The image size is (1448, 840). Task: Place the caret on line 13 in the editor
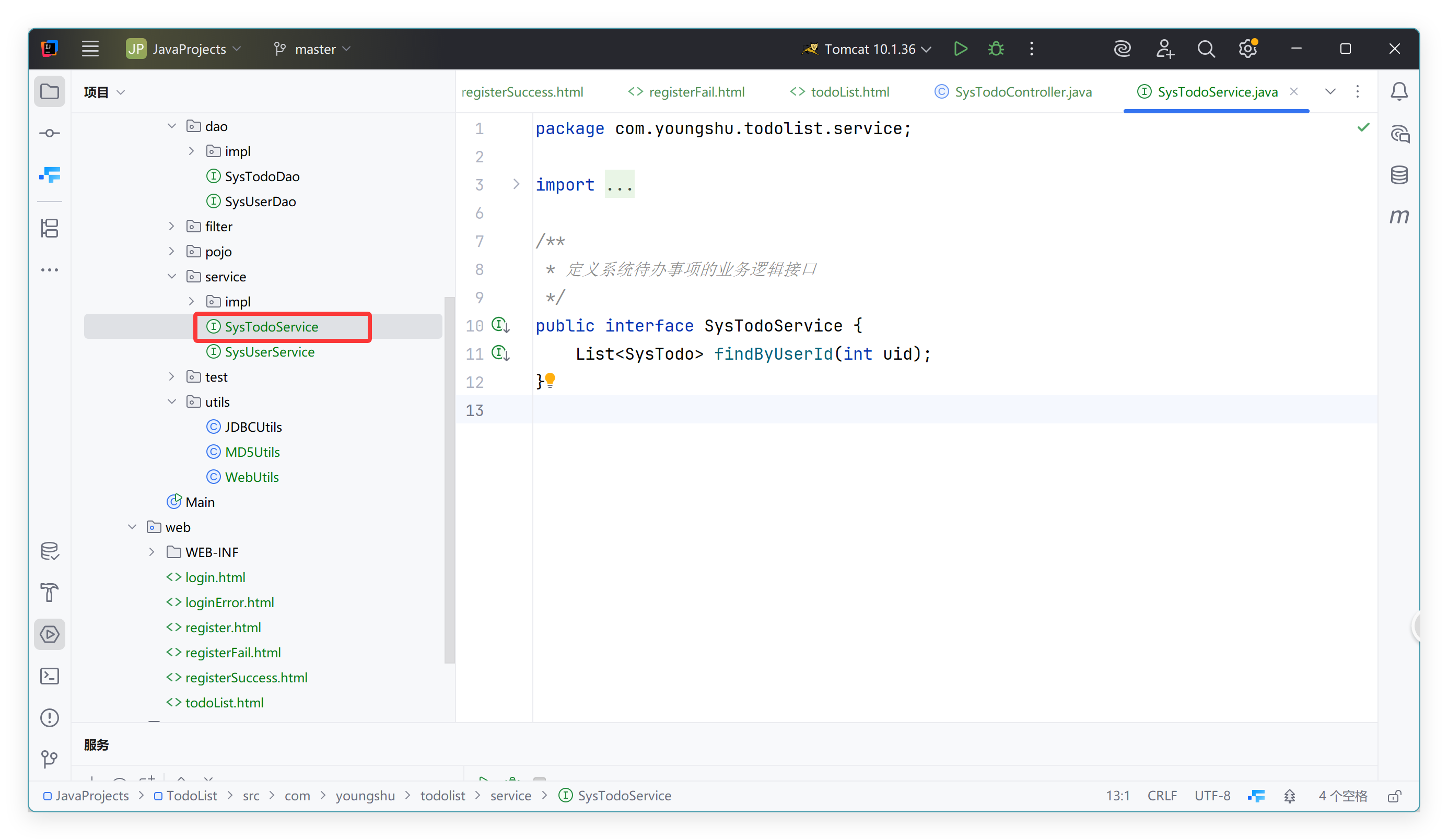(x=954, y=410)
